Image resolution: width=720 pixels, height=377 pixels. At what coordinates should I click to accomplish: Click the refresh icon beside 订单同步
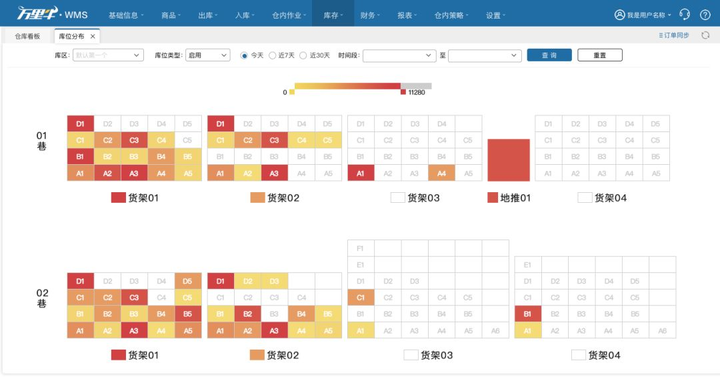pyautogui.click(x=705, y=35)
